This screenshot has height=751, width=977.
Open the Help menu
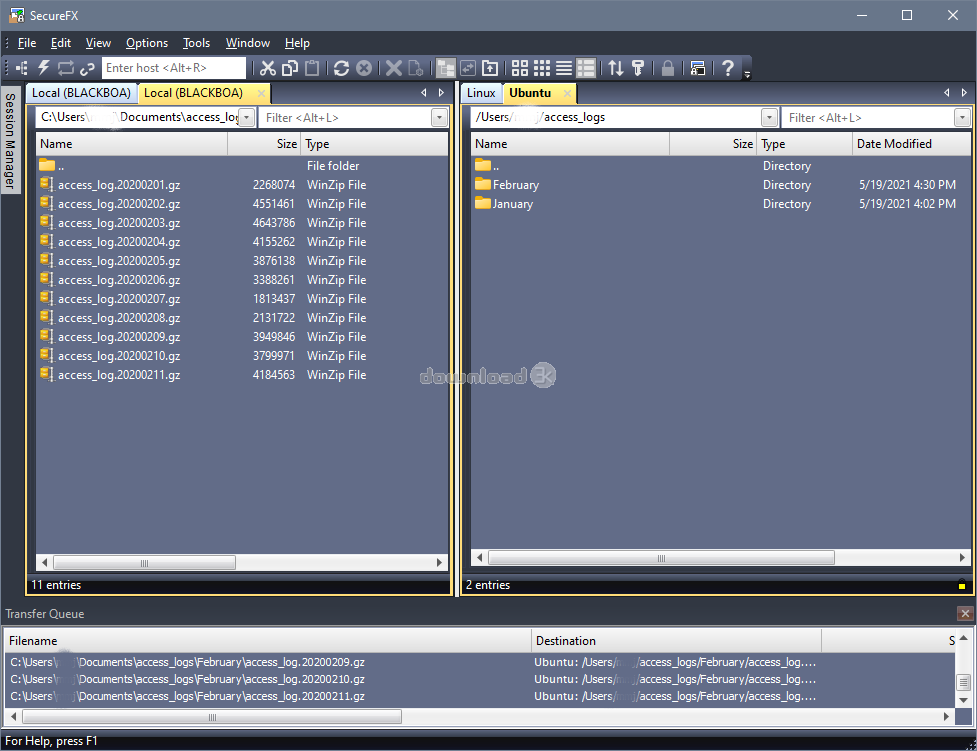pyautogui.click(x=297, y=43)
